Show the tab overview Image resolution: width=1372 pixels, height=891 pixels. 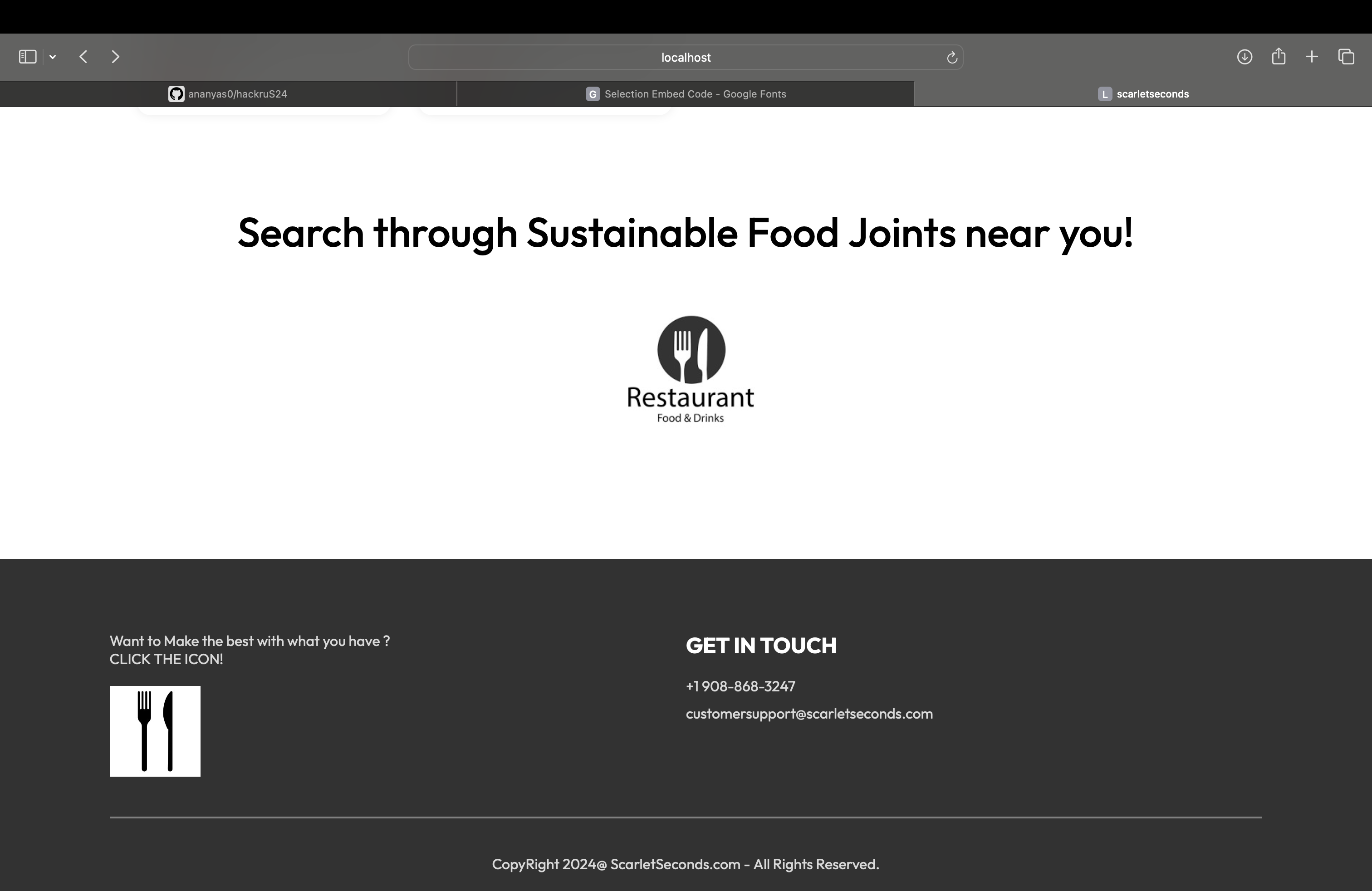click(1346, 56)
